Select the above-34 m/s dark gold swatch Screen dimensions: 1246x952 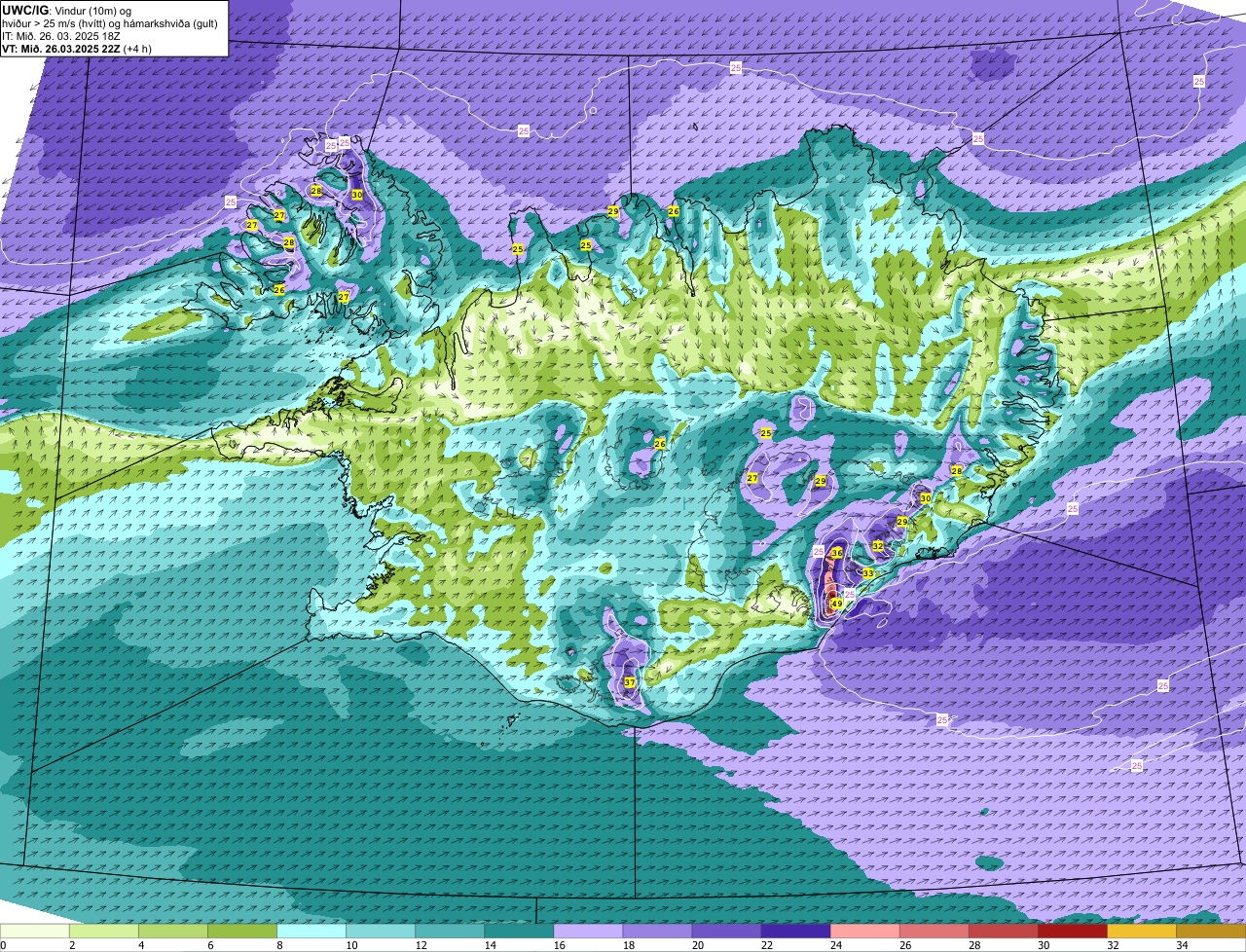click(x=1211, y=931)
